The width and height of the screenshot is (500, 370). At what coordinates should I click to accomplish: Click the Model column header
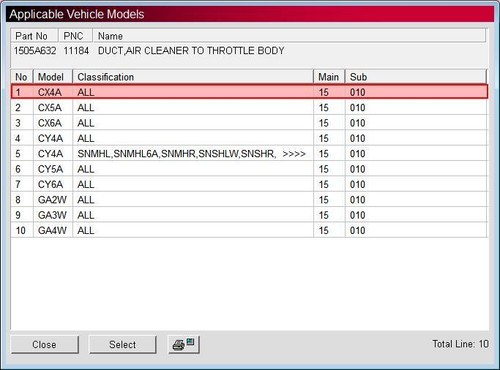coord(53,77)
